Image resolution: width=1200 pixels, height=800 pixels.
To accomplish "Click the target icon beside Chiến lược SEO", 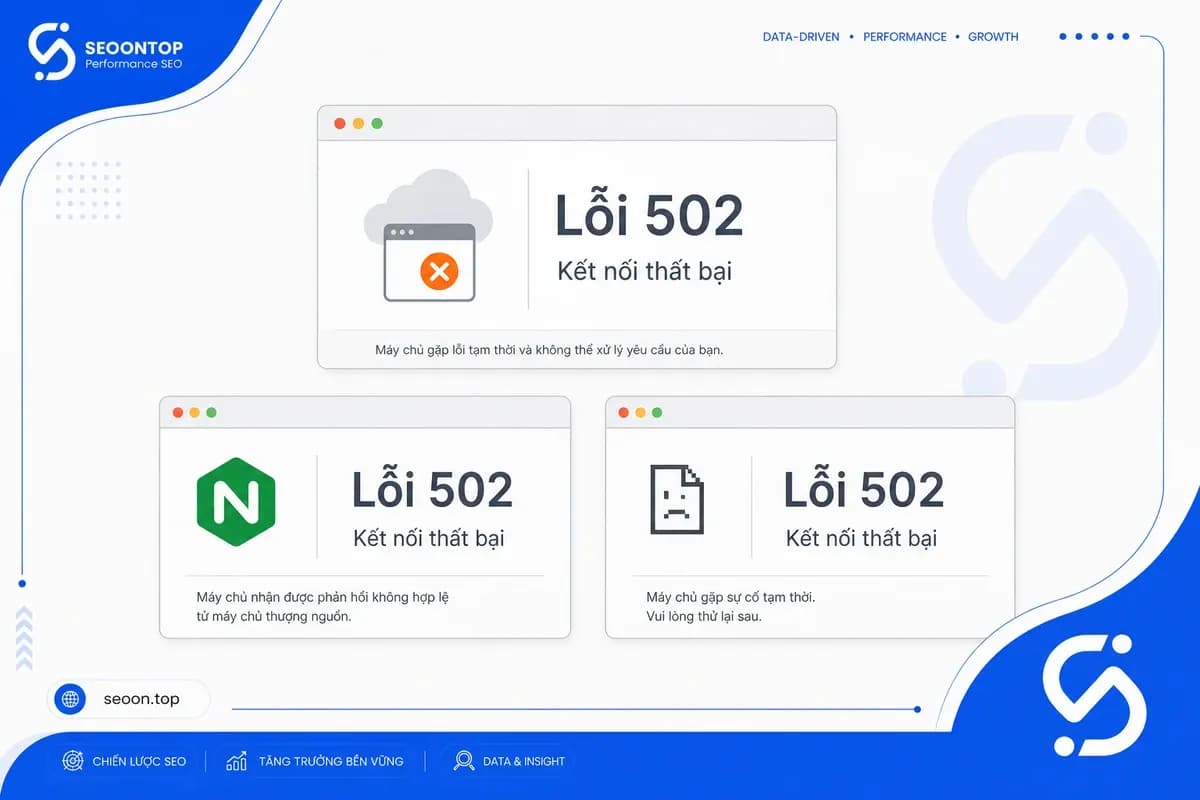I will click(72, 761).
